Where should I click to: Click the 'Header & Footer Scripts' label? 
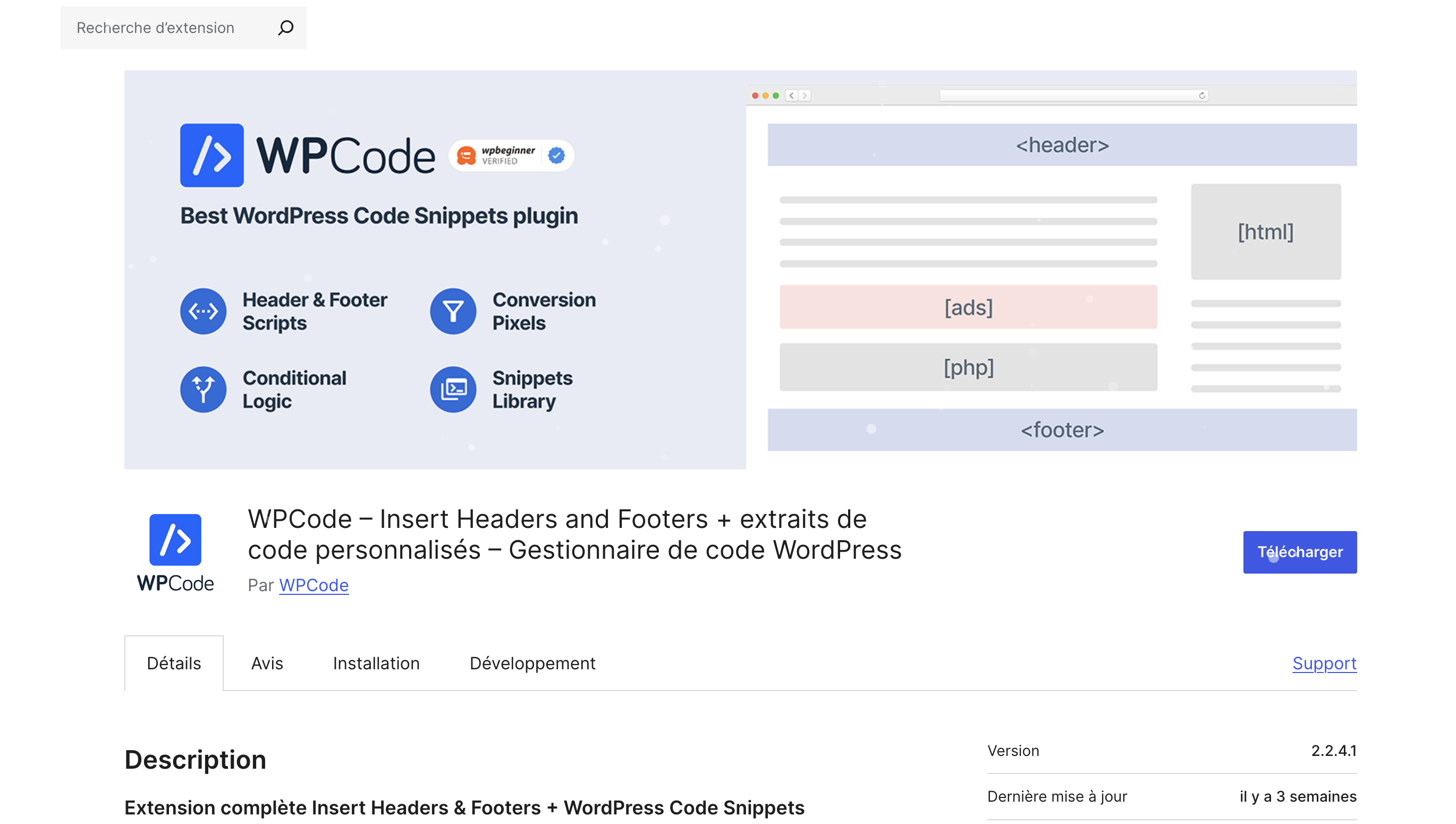pos(315,312)
